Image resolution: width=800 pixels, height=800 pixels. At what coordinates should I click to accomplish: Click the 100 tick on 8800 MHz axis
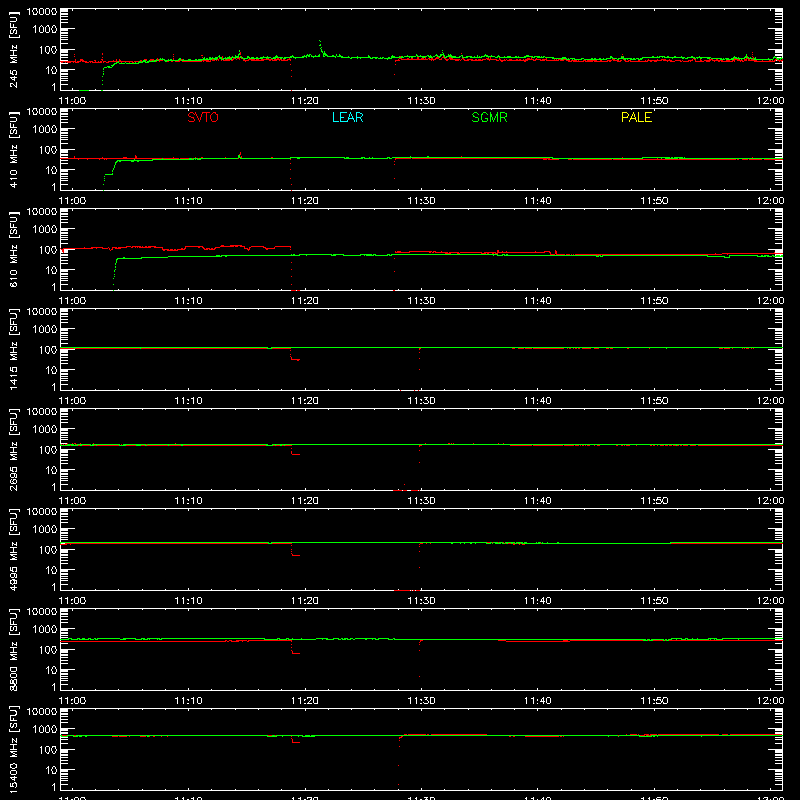[48, 649]
